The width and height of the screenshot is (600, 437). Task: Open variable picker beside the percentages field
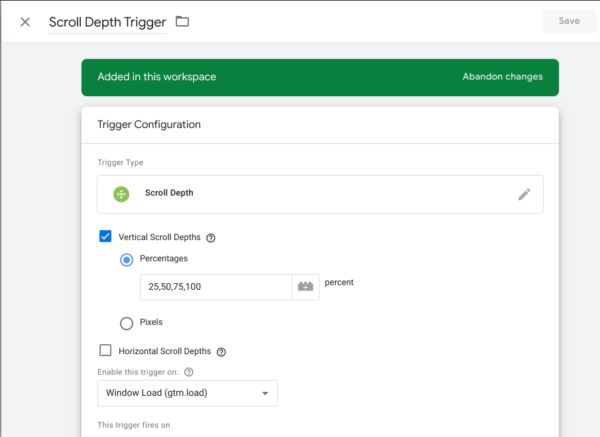(x=305, y=287)
